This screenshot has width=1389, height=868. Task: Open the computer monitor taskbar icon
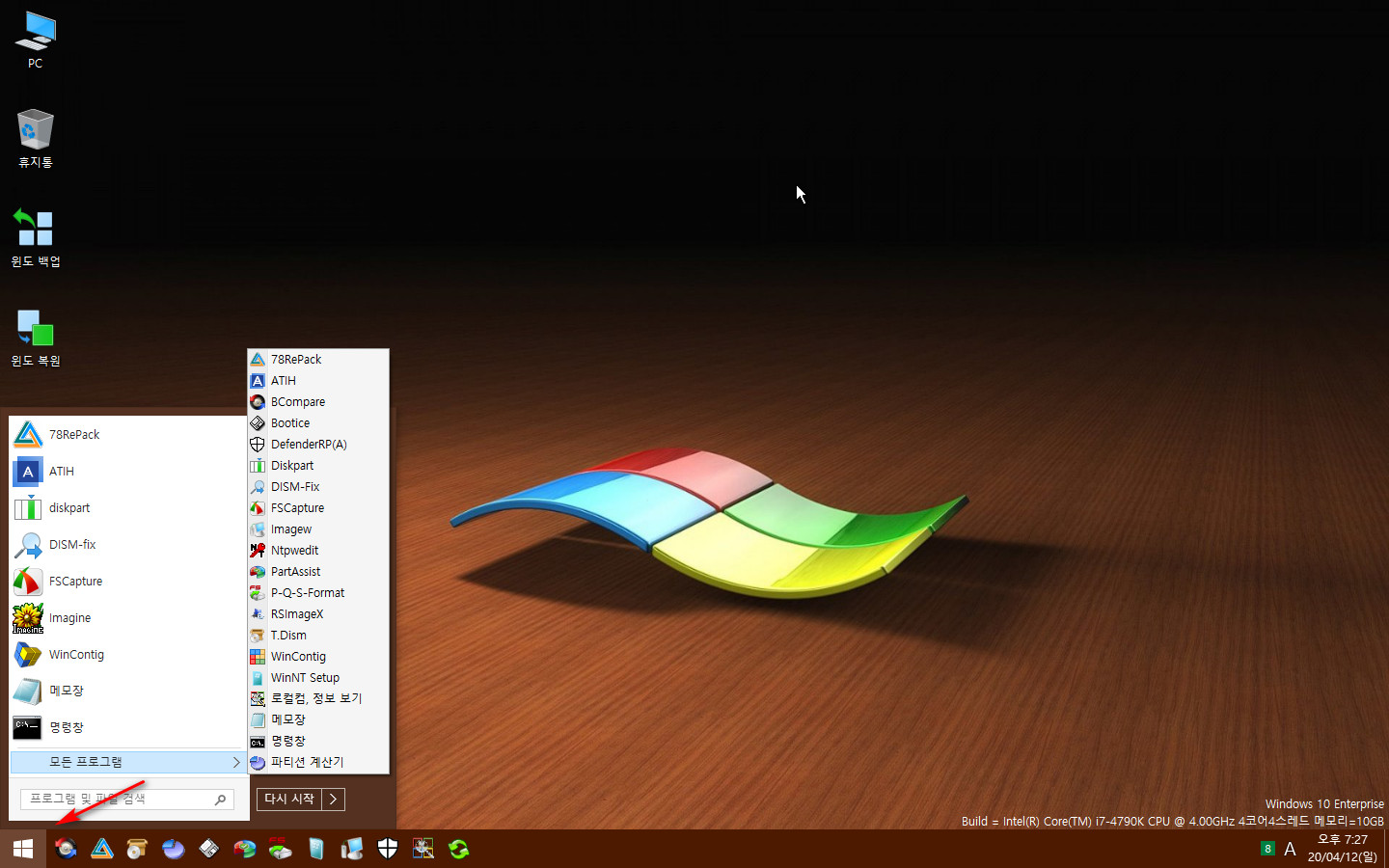pyautogui.click(x=352, y=849)
